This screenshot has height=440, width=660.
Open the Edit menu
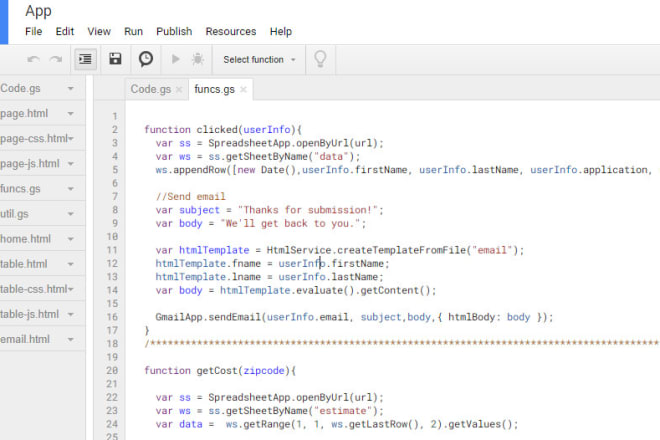tap(64, 32)
